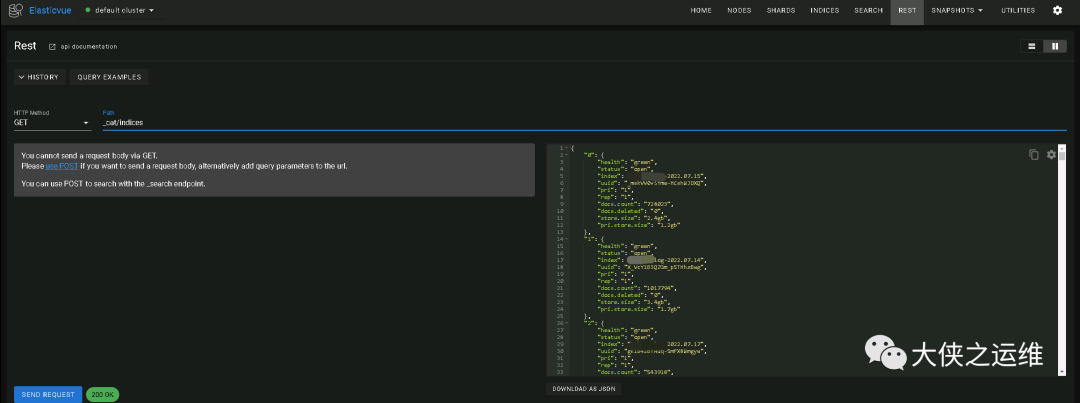Switch to horizontal split layout

1030,46
